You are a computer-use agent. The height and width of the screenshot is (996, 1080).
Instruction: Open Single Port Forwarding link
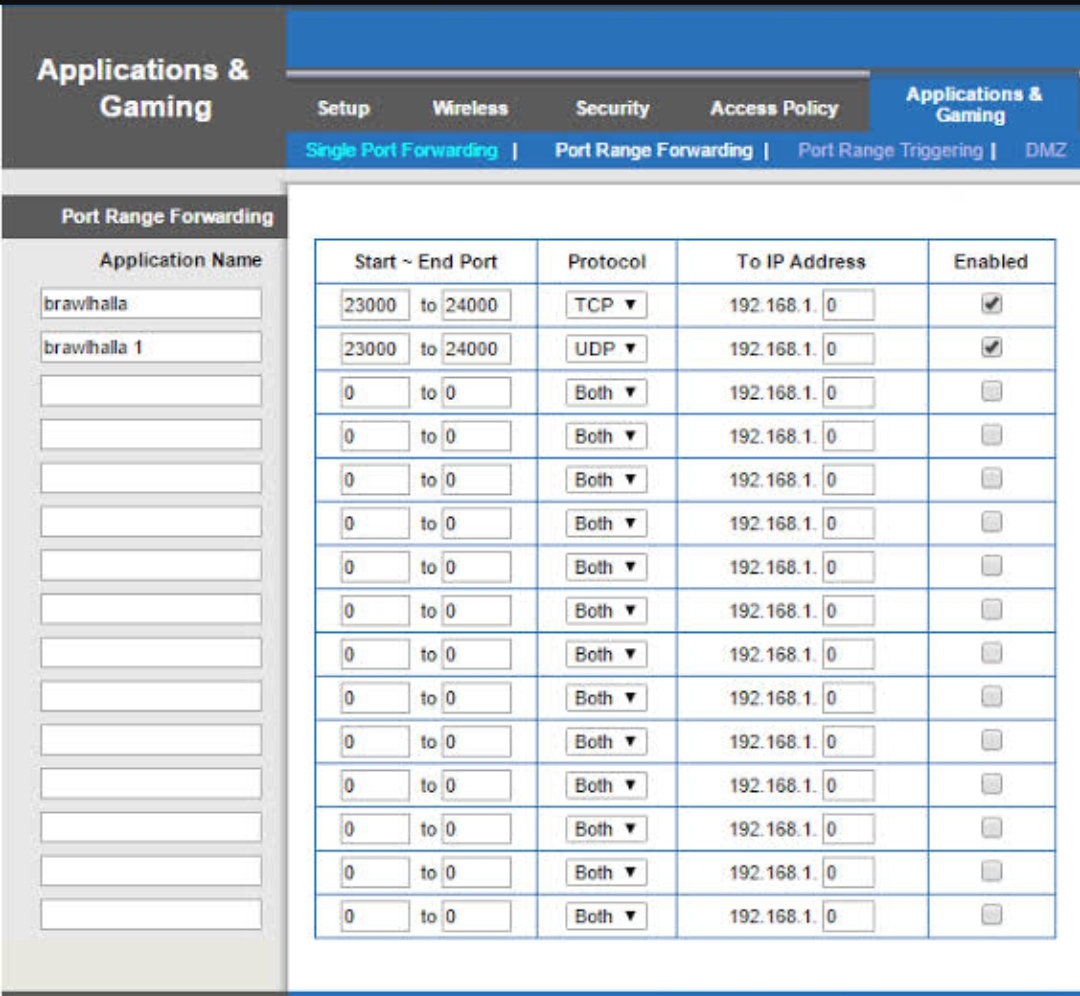tap(401, 150)
